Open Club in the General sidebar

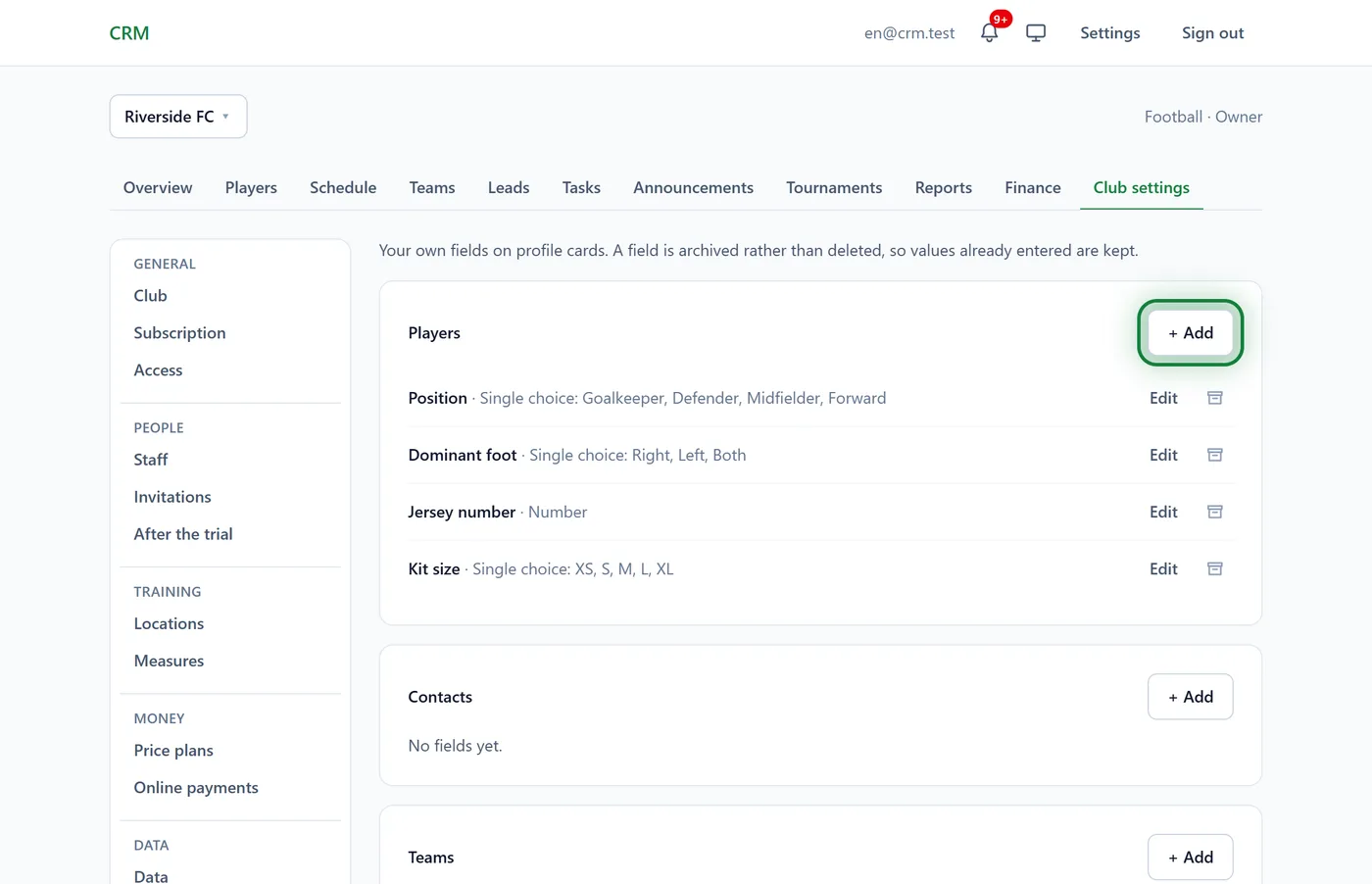[150, 296]
